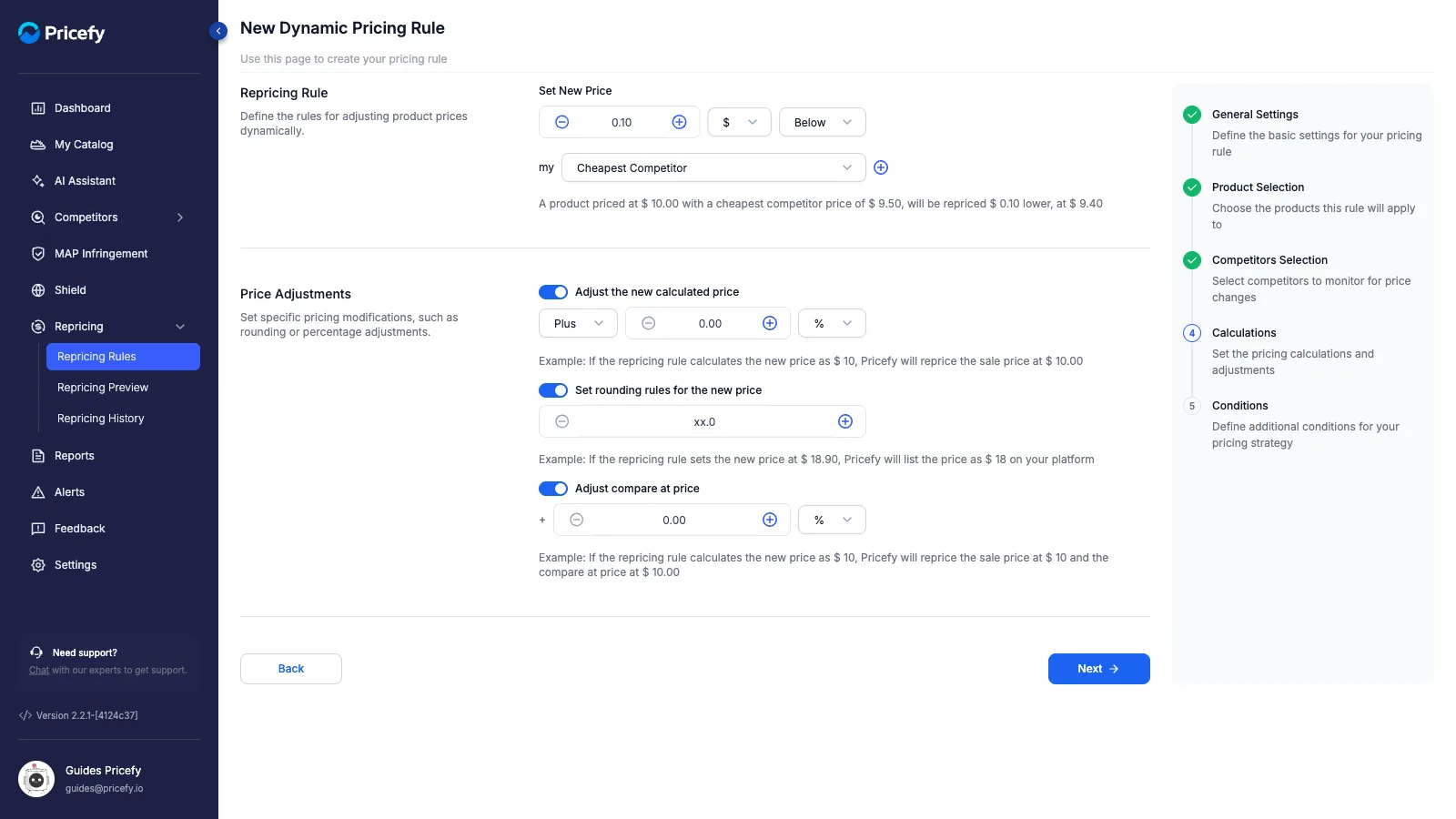Click the AI Assistant sparkle icon

coord(38,181)
